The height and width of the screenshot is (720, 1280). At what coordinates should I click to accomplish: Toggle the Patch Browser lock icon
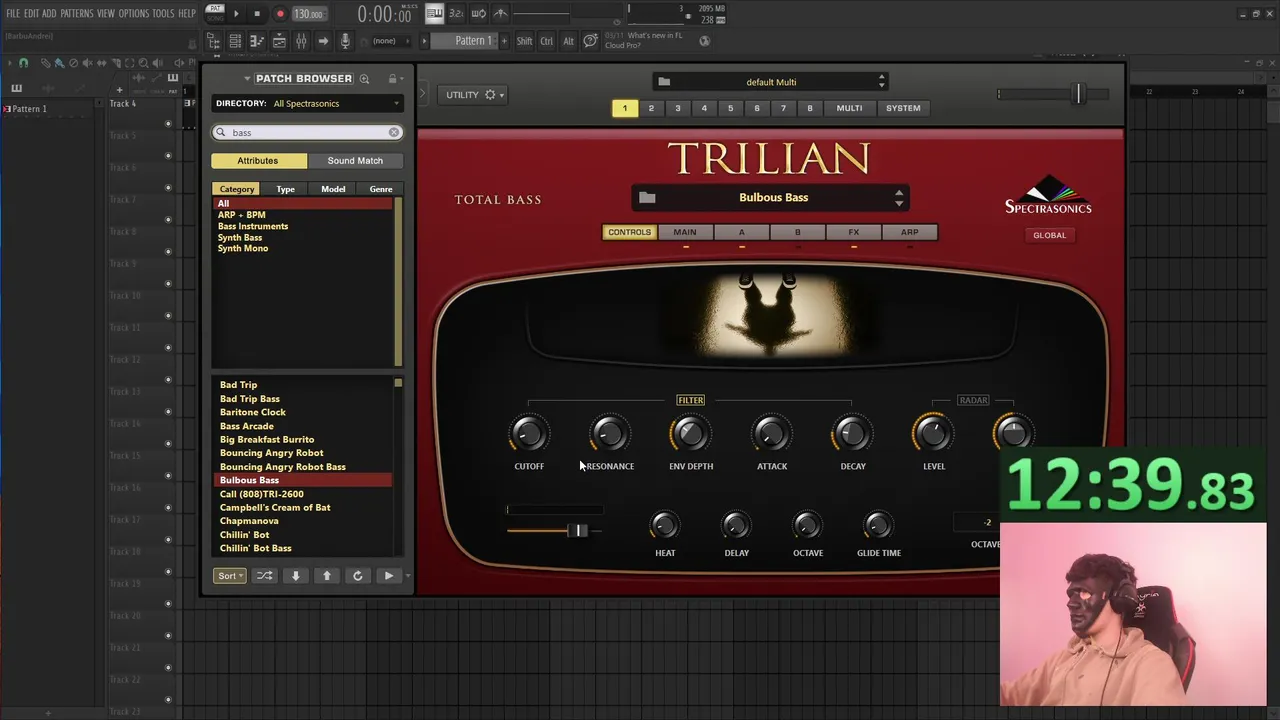393,79
